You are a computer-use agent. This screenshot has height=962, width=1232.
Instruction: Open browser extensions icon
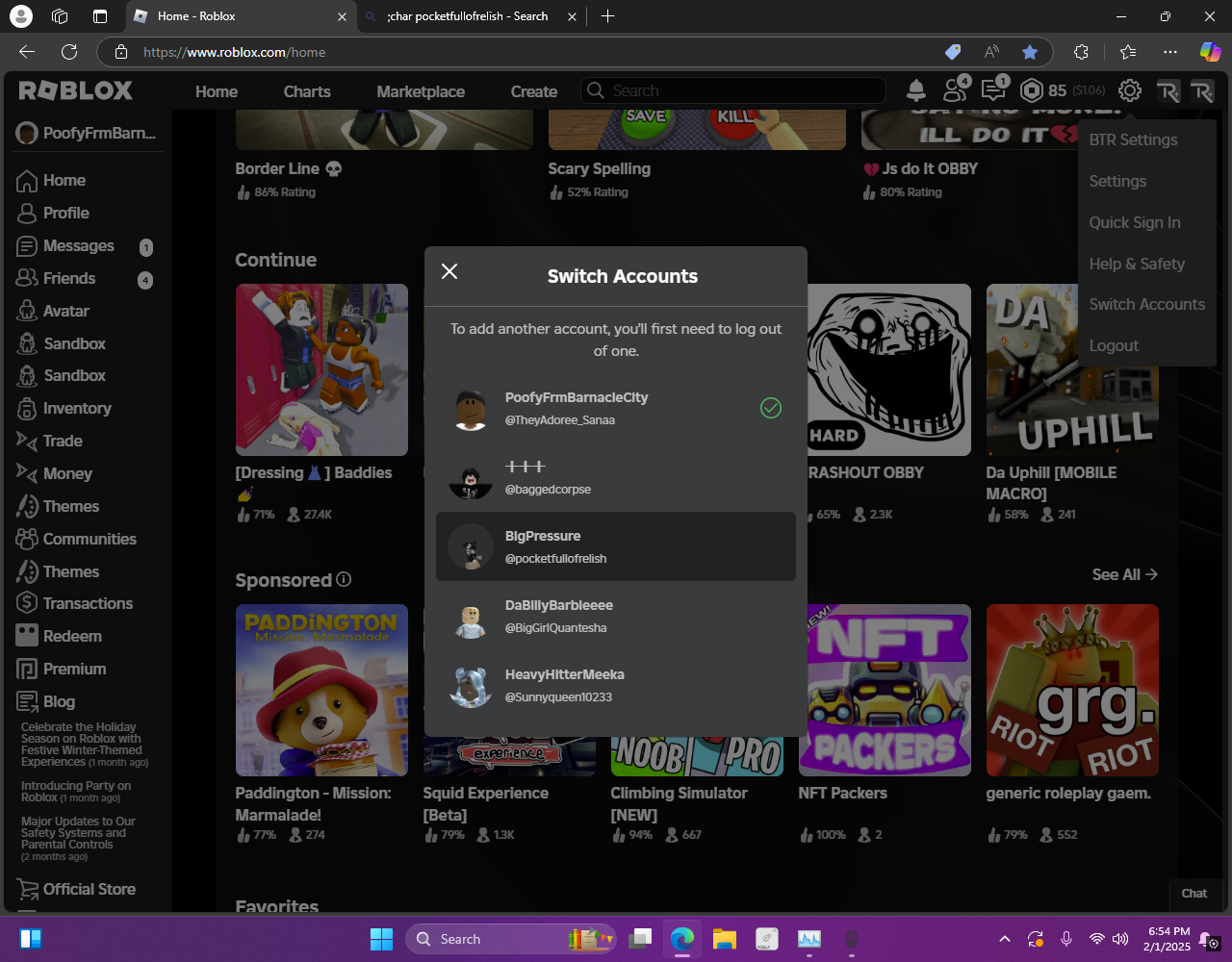coord(1081,52)
